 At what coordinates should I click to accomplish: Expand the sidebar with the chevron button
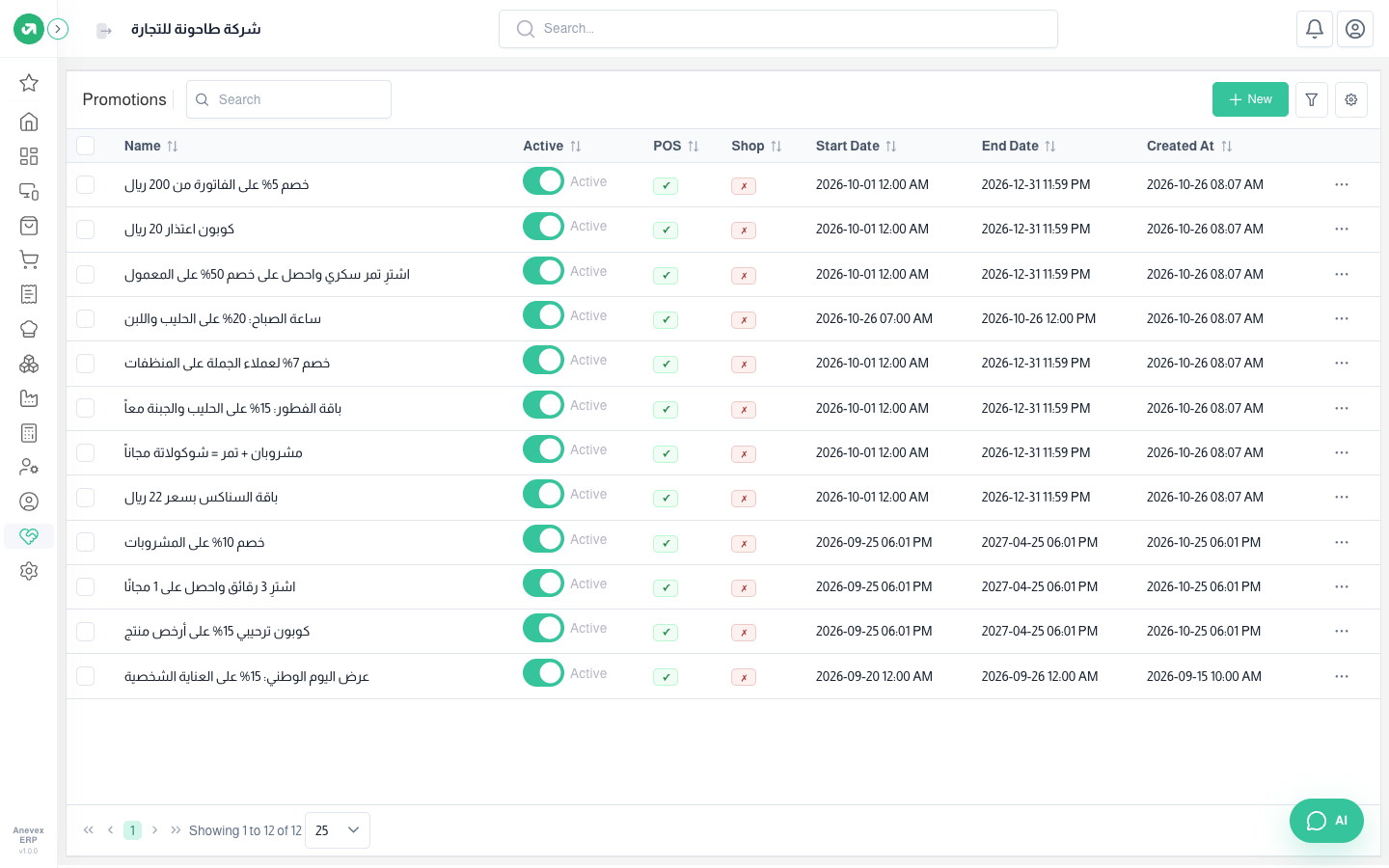[x=58, y=29]
